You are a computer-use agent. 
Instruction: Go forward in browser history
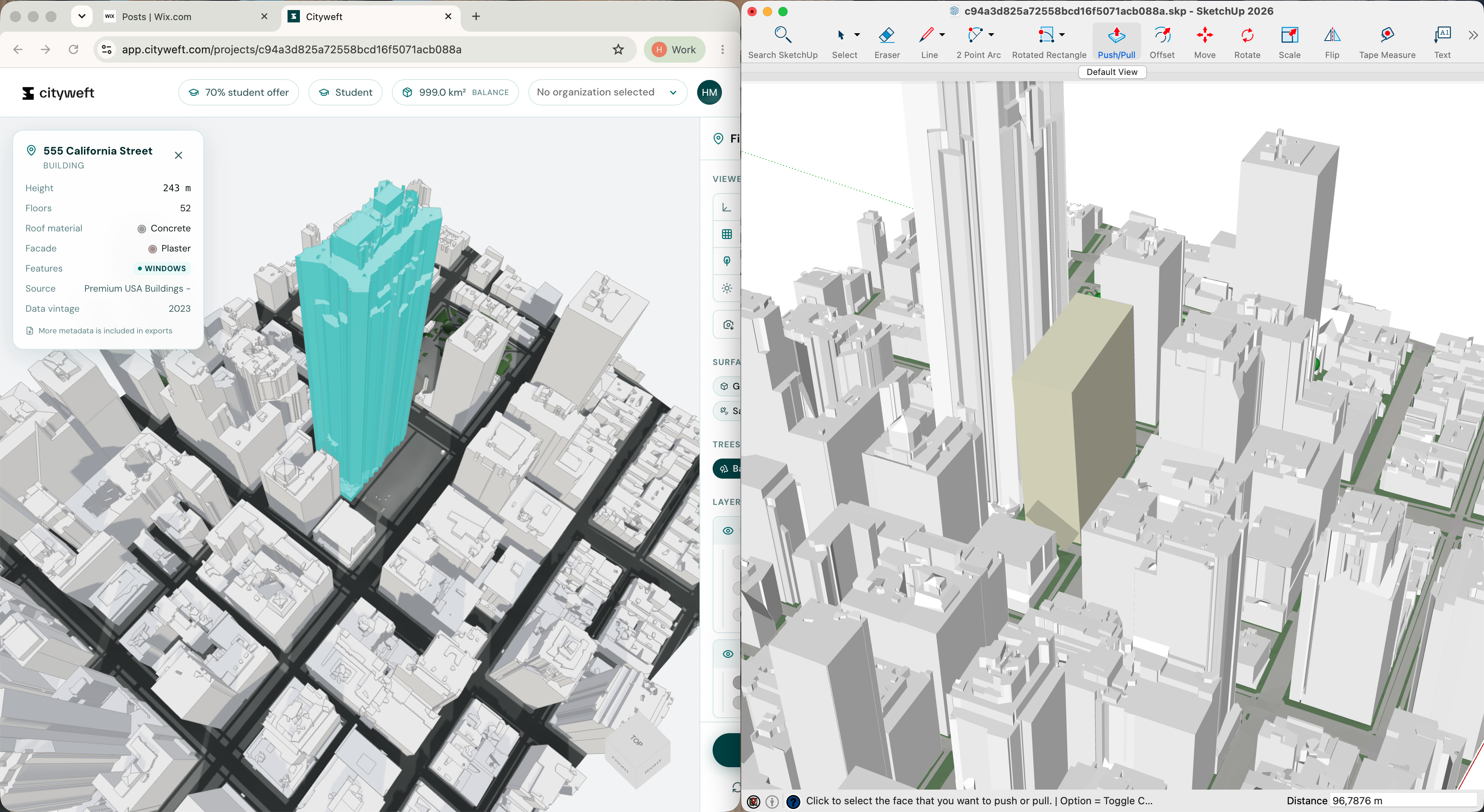tap(46, 49)
